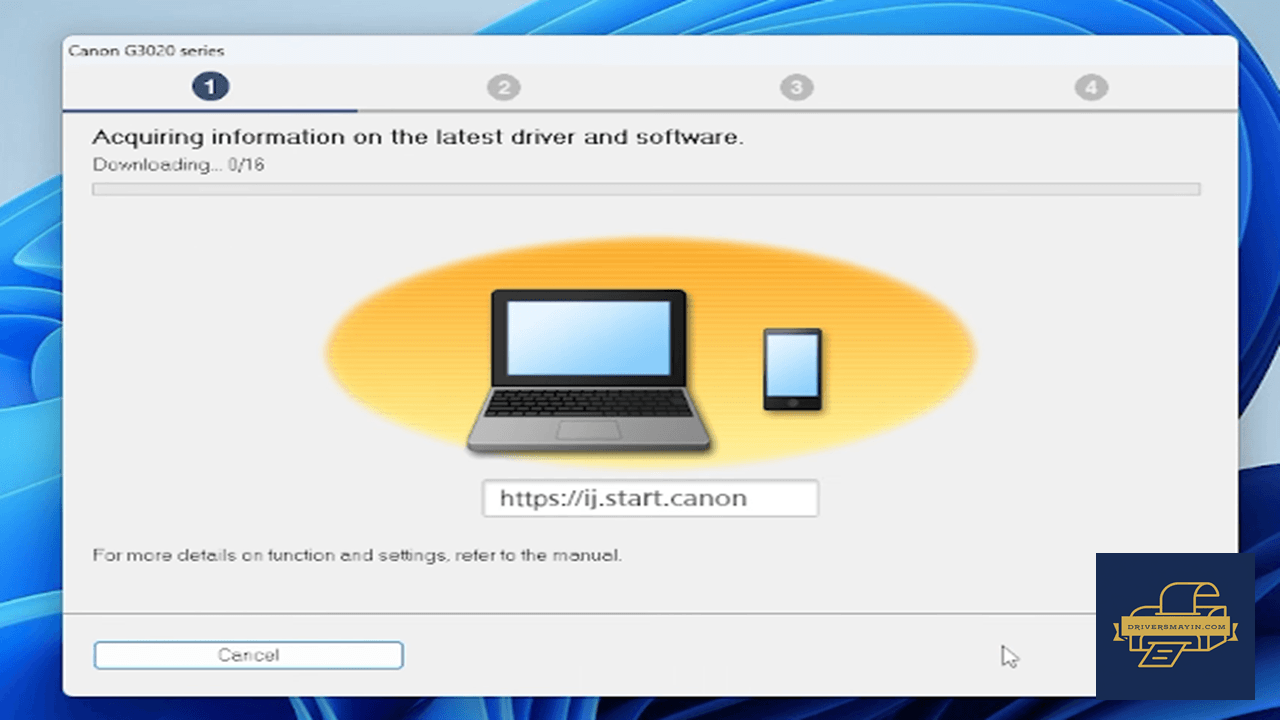
Task: Click the blue active step underline
Action: (210, 109)
